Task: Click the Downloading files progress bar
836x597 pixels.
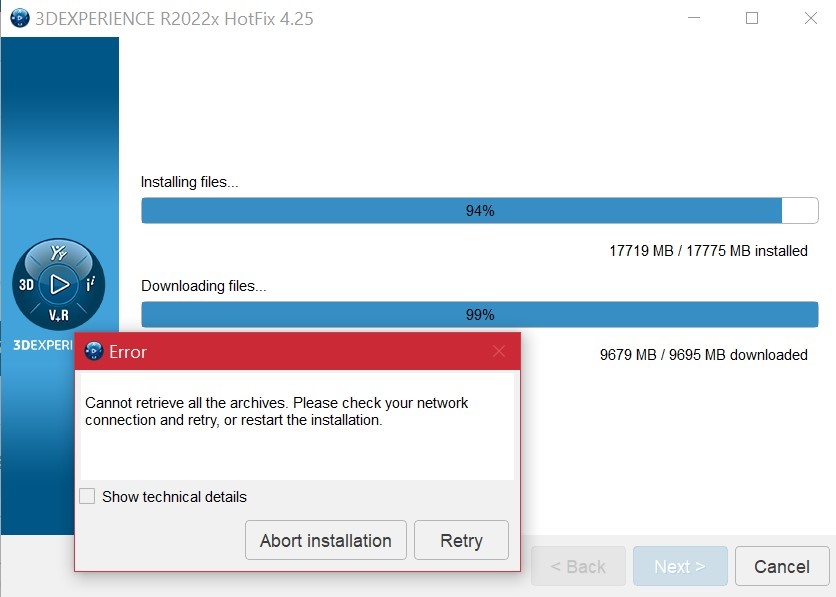Action: (x=479, y=314)
